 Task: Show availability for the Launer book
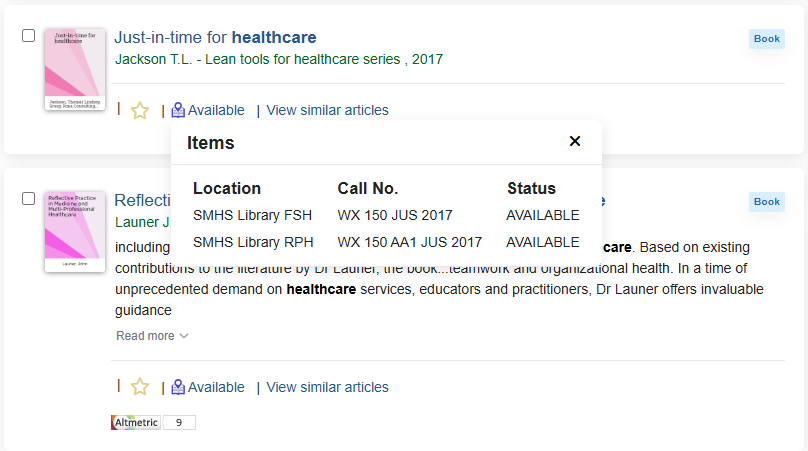216,387
